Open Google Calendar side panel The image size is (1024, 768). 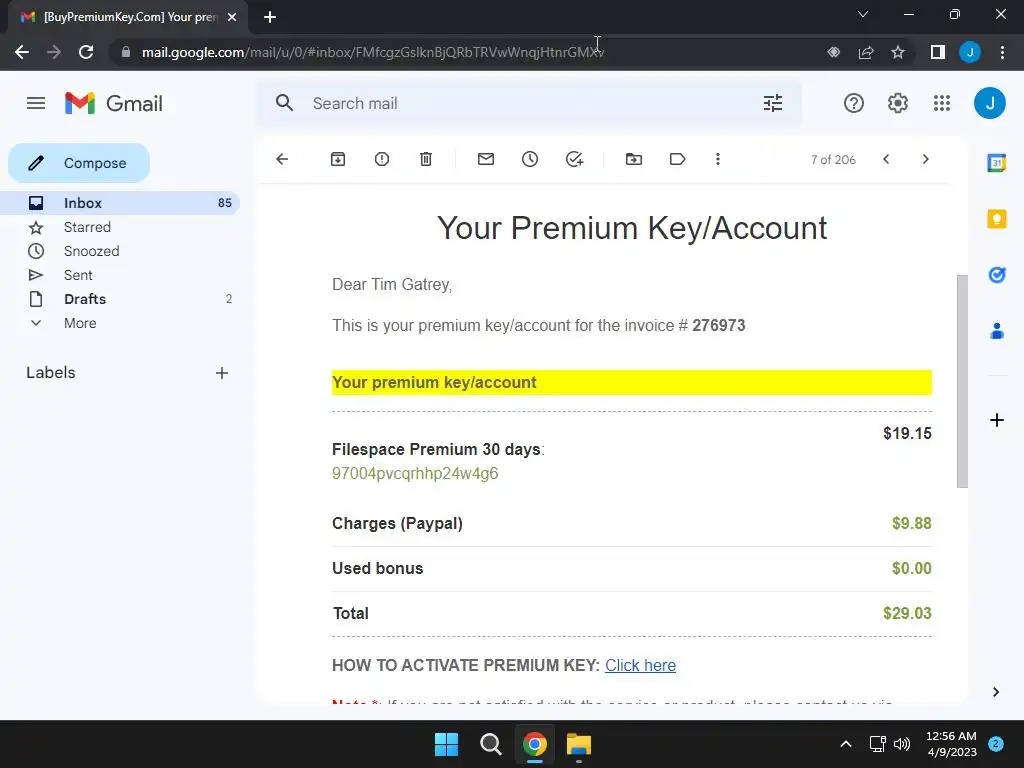[x=997, y=163]
